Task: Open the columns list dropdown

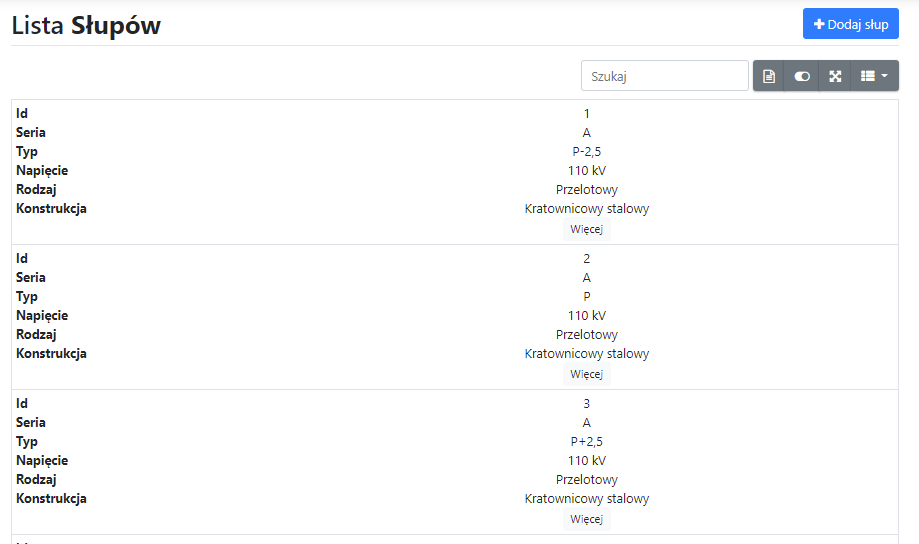Action: (874, 76)
